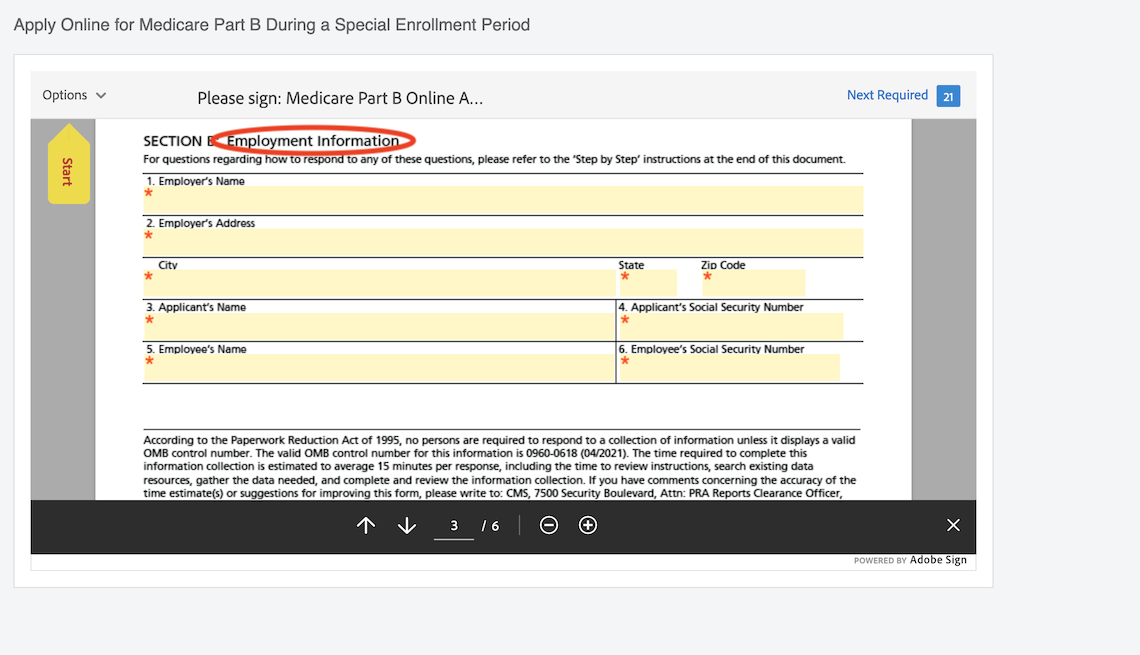Click the document scrollbar on the right
Image resolution: width=1140 pixels, height=655 pixels.
click(946, 300)
